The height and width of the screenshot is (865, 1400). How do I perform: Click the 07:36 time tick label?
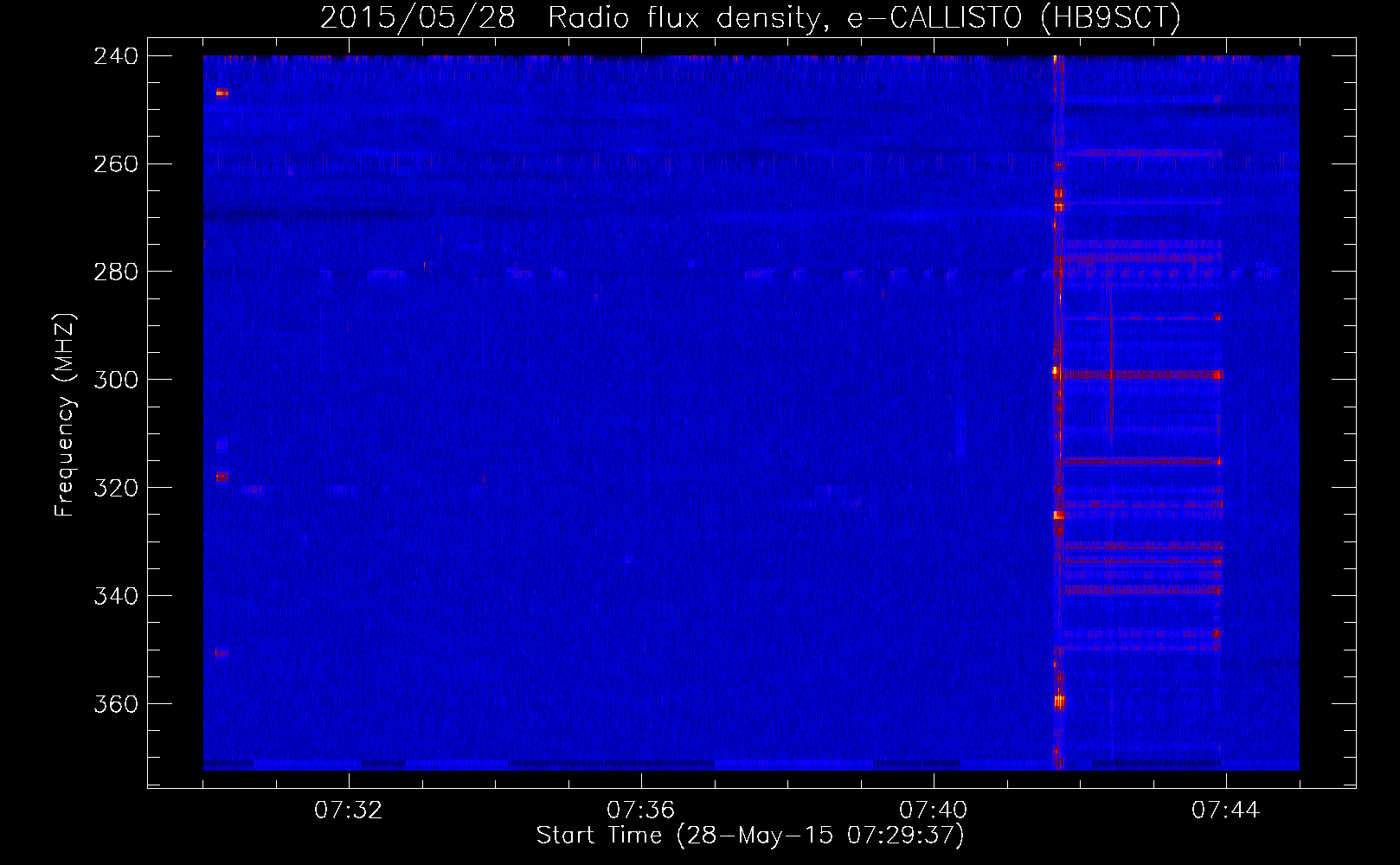(641, 811)
